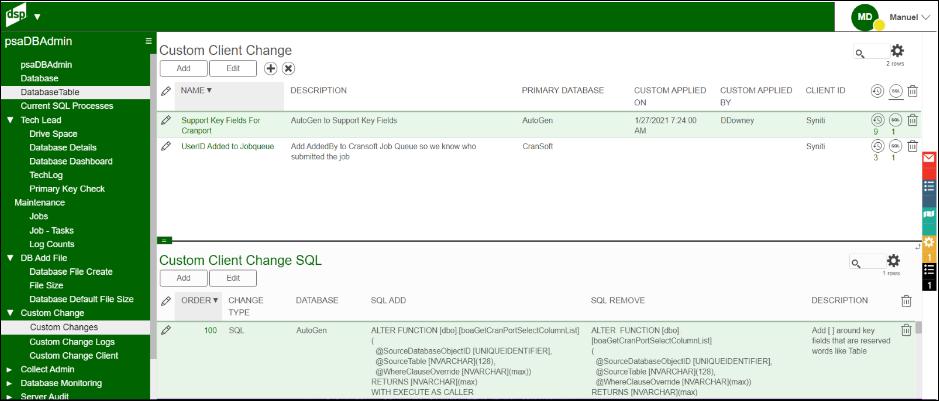The height and width of the screenshot is (401, 939).
Task: Collapse the Tech Lead tree section
Action: [10, 120]
